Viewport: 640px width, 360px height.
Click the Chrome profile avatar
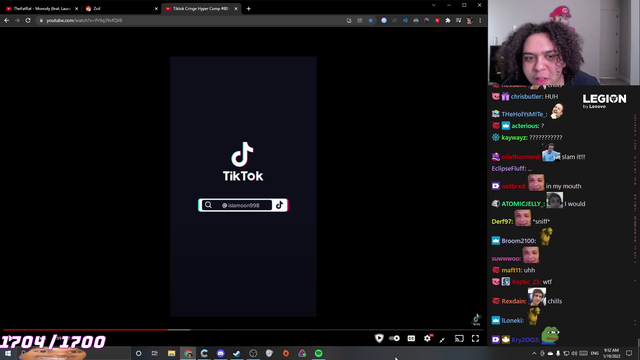tap(469, 20)
